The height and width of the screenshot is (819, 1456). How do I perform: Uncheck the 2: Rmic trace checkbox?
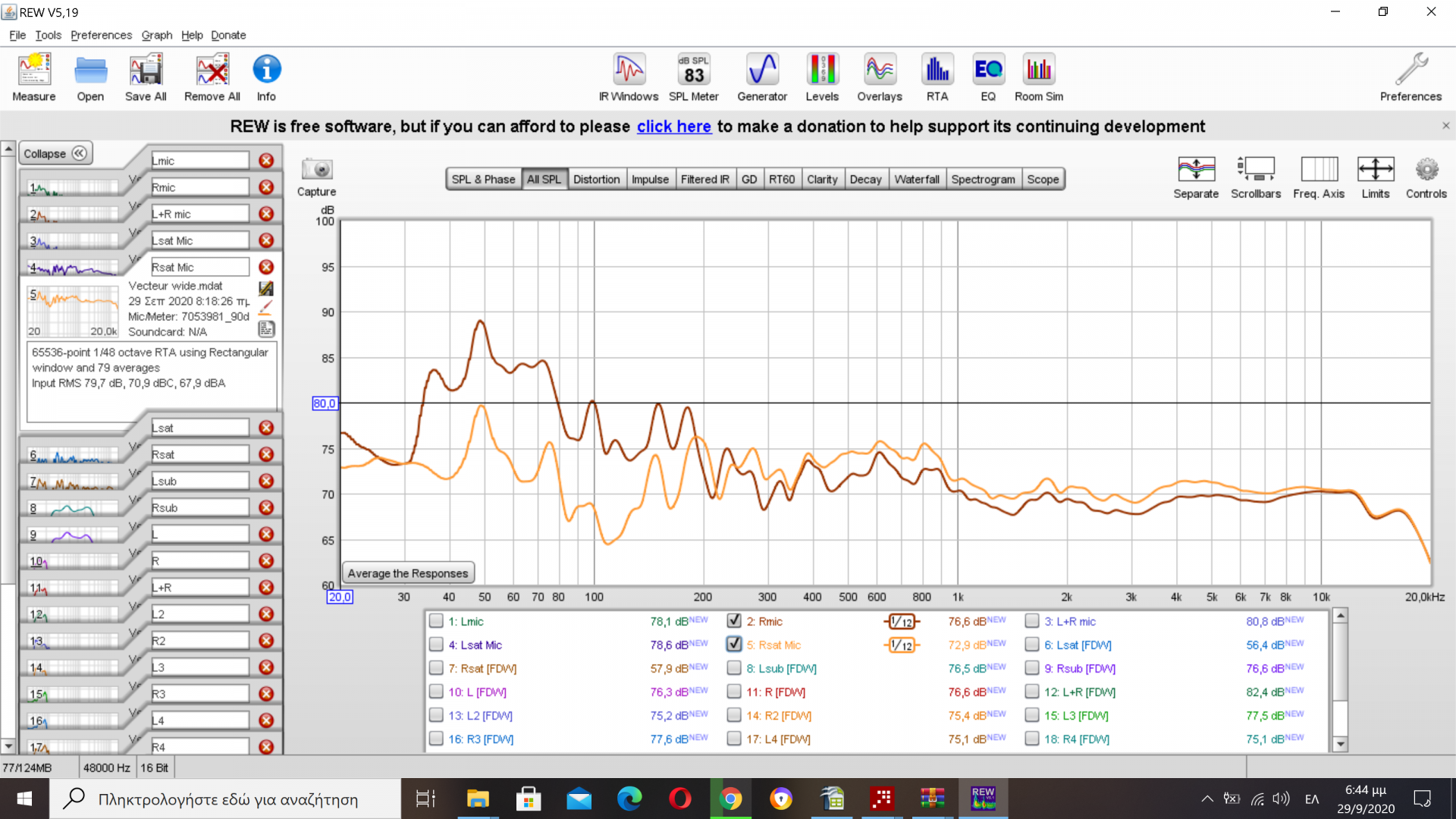734,621
